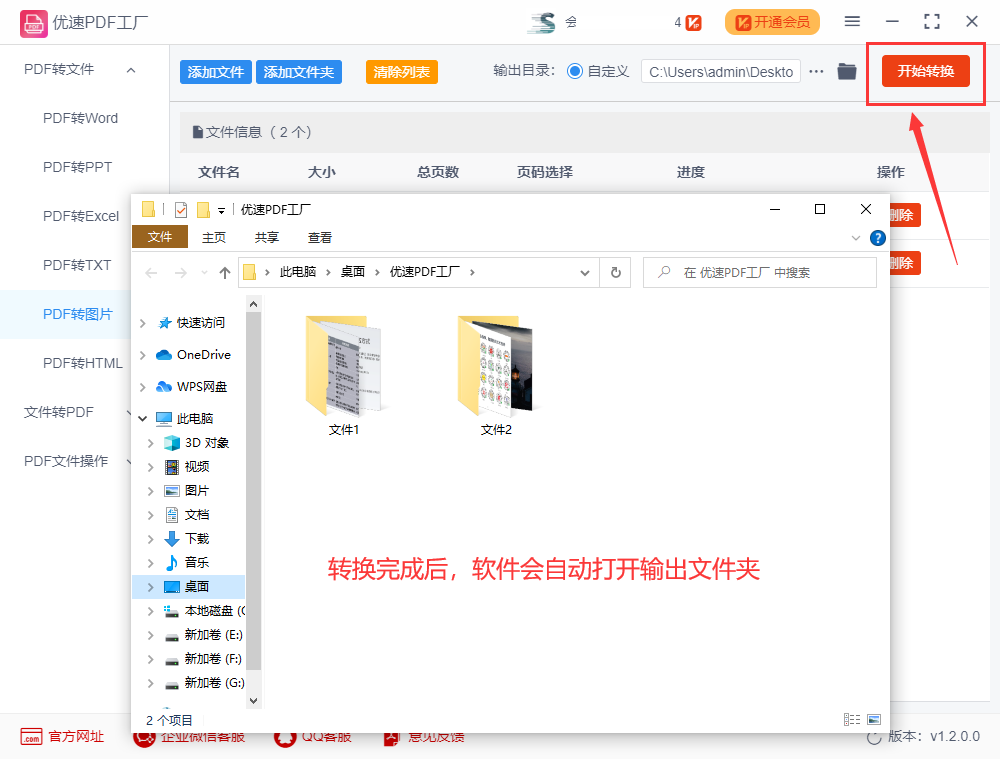The image size is (1000, 760).
Task: Click the 添加文件夹 button
Action: point(298,72)
